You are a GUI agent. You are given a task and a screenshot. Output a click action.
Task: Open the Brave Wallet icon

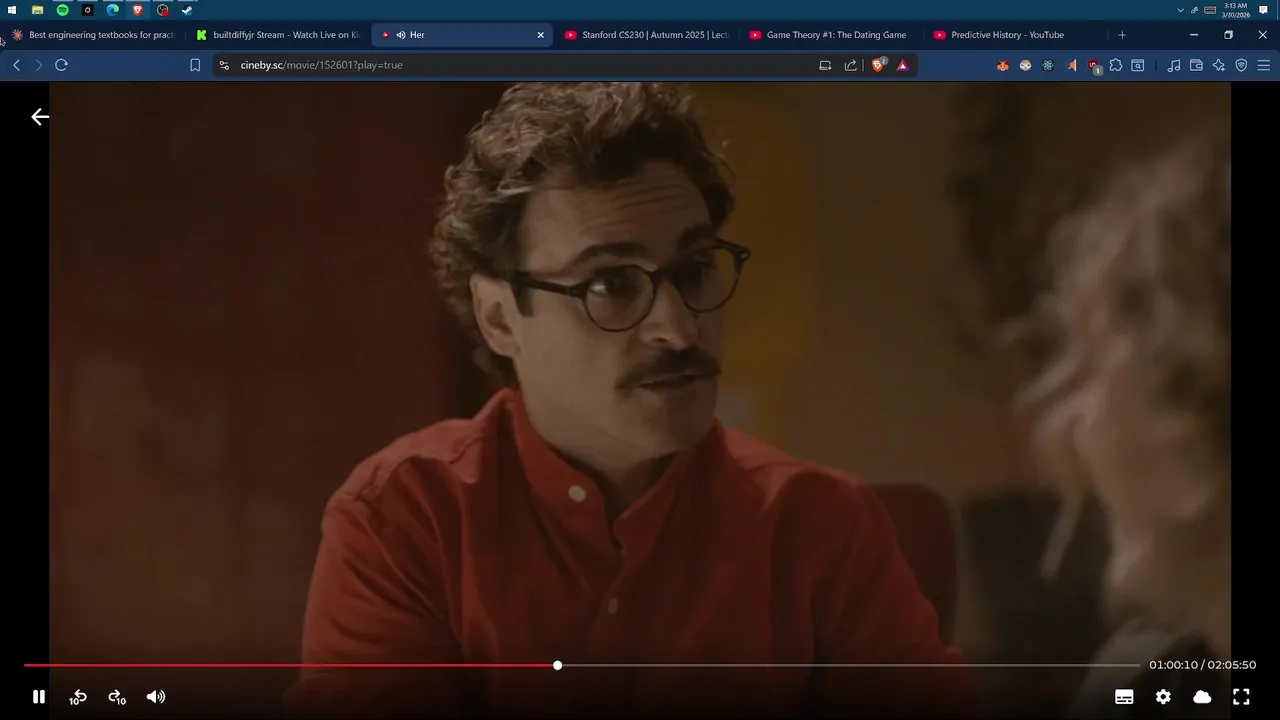point(1196,65)
